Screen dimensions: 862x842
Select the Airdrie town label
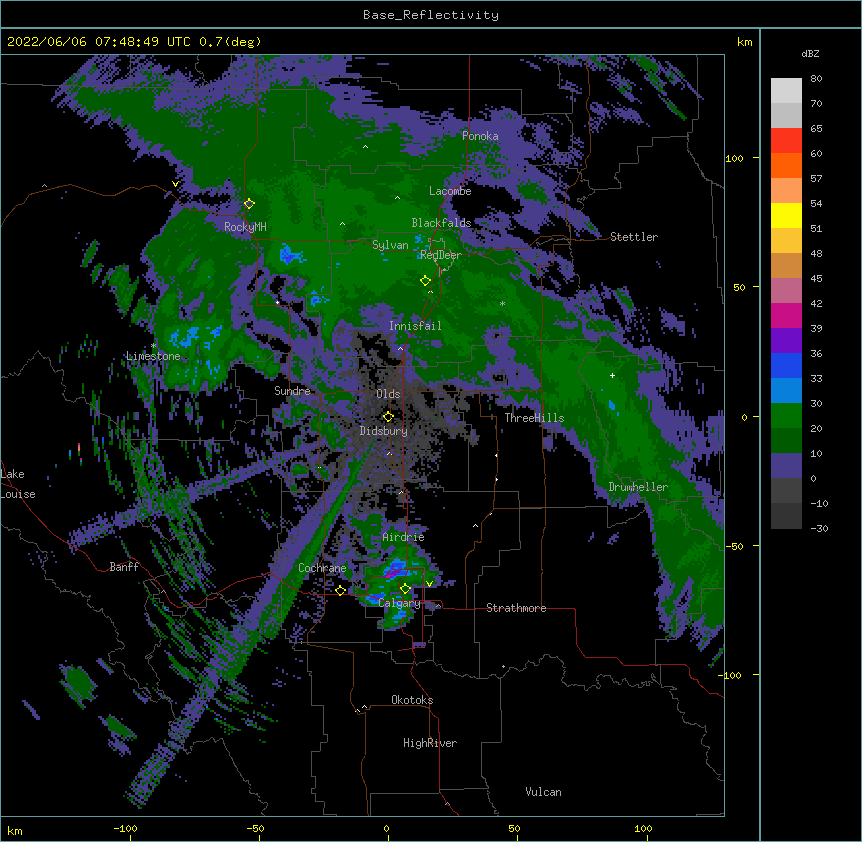click(404, 537)
